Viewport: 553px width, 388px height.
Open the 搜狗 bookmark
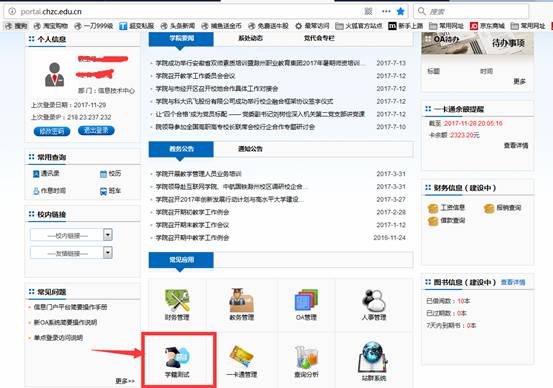coord(17,26)
